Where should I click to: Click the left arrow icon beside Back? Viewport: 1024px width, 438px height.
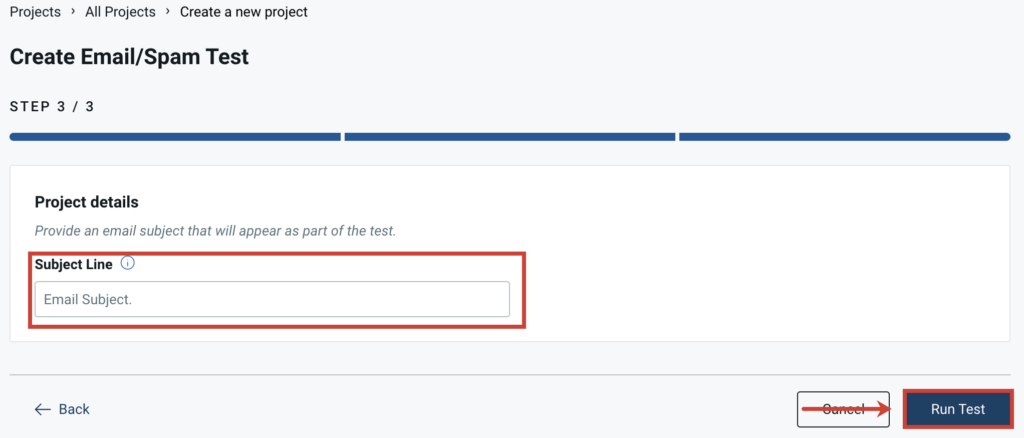coord(42,409)
